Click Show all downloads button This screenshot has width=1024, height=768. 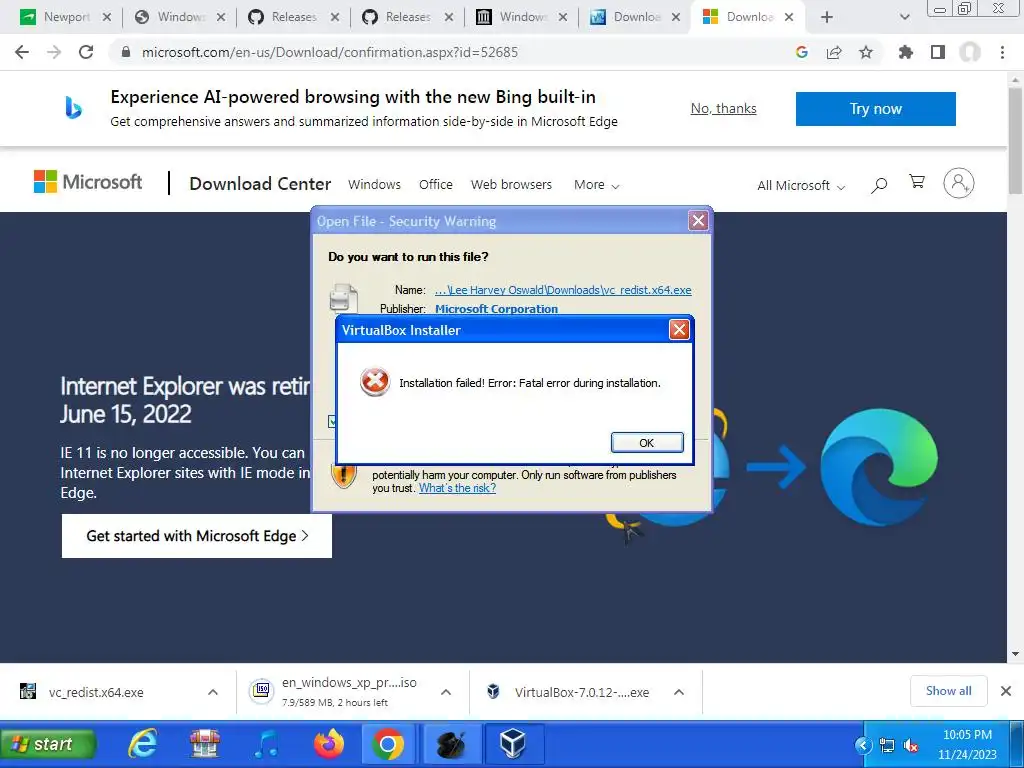pyautogui.click(x=948, y=691)
